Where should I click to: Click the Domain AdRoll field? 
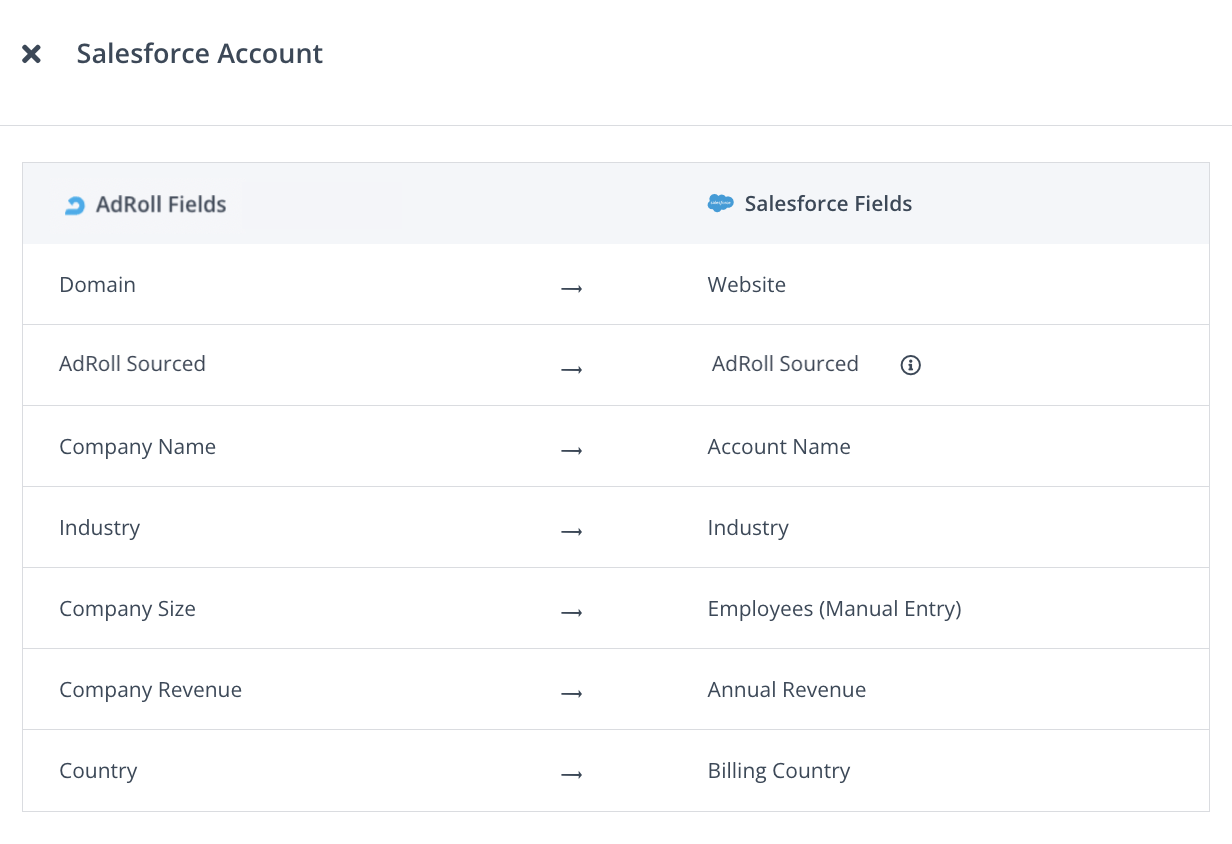[x=97, y=285]
